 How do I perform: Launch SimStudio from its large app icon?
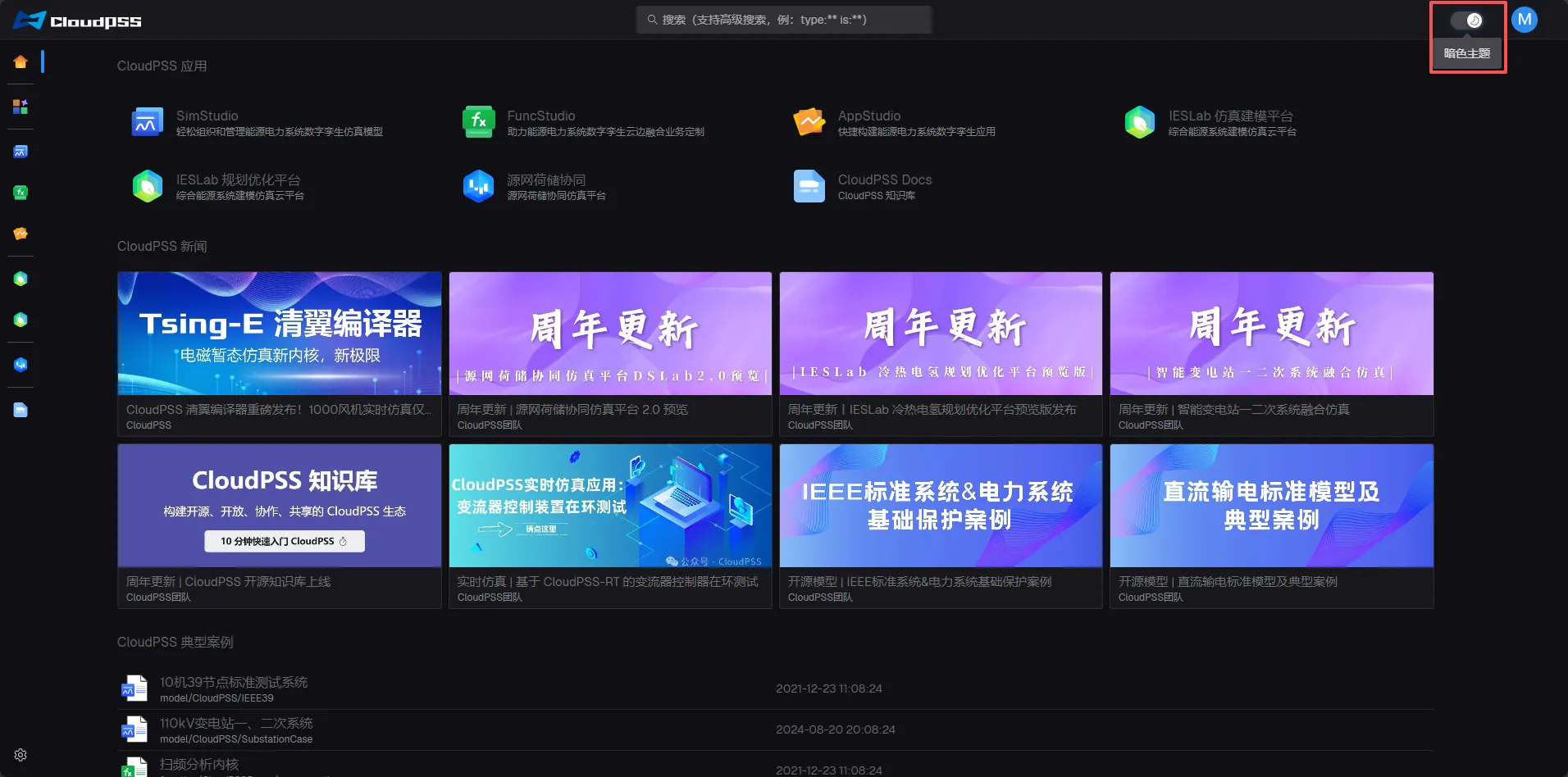coord(148,122)
